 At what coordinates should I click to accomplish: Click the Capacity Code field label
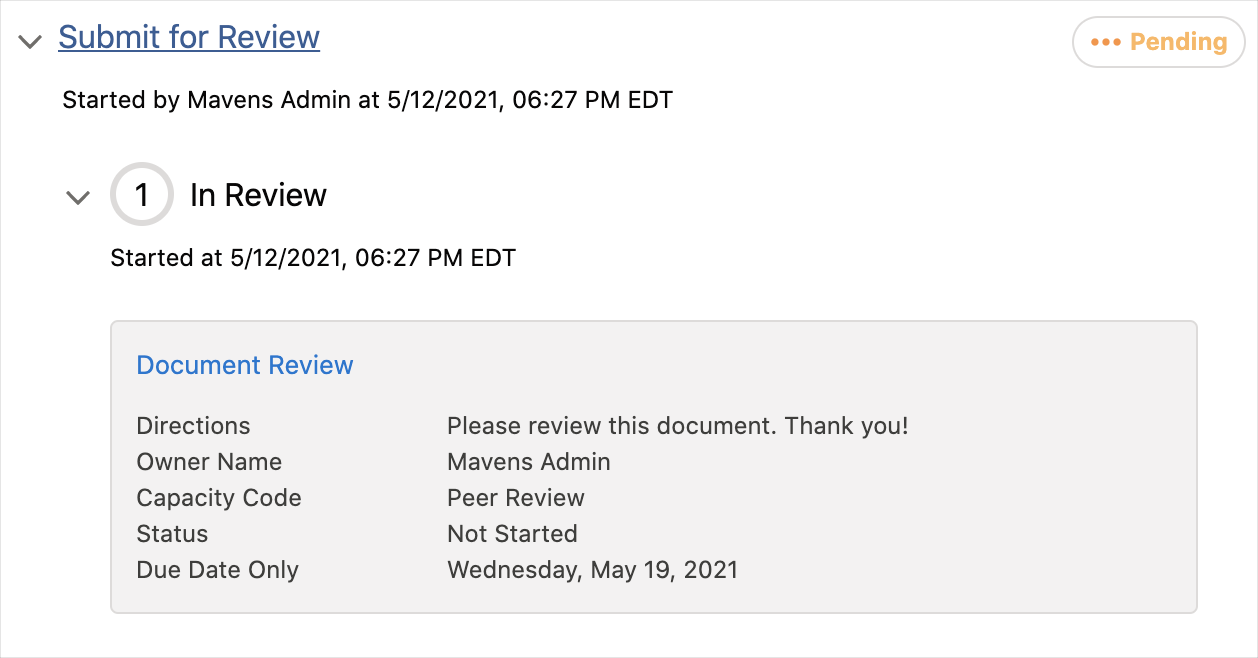point(218,498)
